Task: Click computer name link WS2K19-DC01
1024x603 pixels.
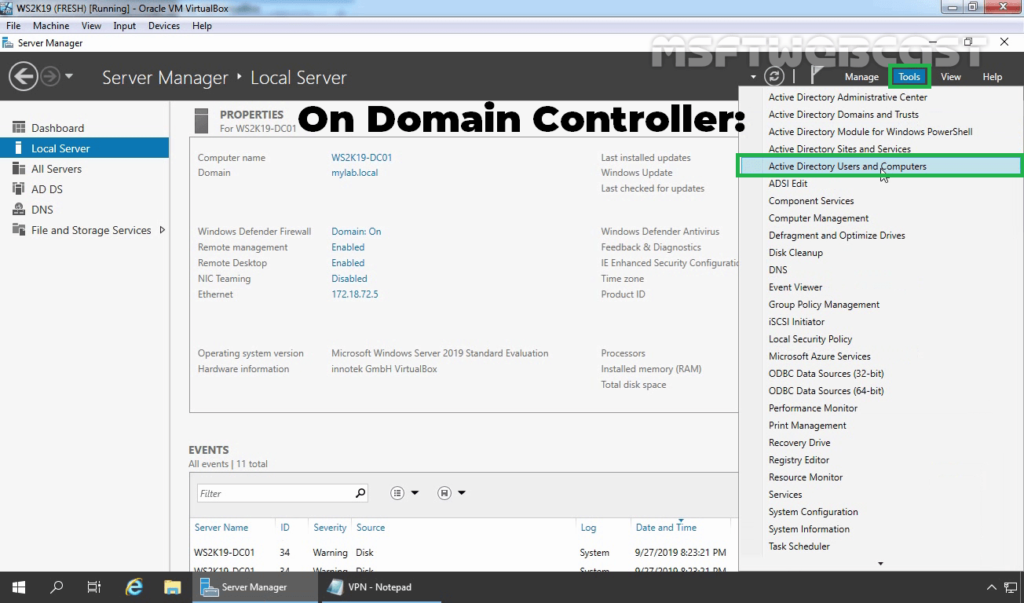Action: 361,157
